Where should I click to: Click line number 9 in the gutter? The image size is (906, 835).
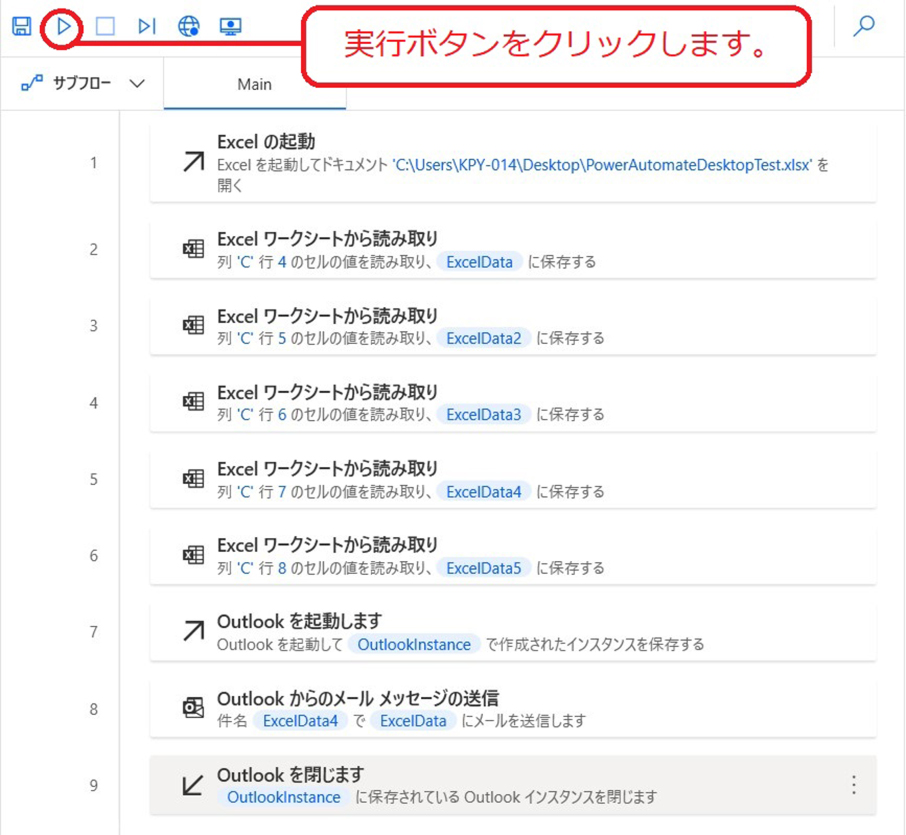pyautogui.click(x=94, y=785)
